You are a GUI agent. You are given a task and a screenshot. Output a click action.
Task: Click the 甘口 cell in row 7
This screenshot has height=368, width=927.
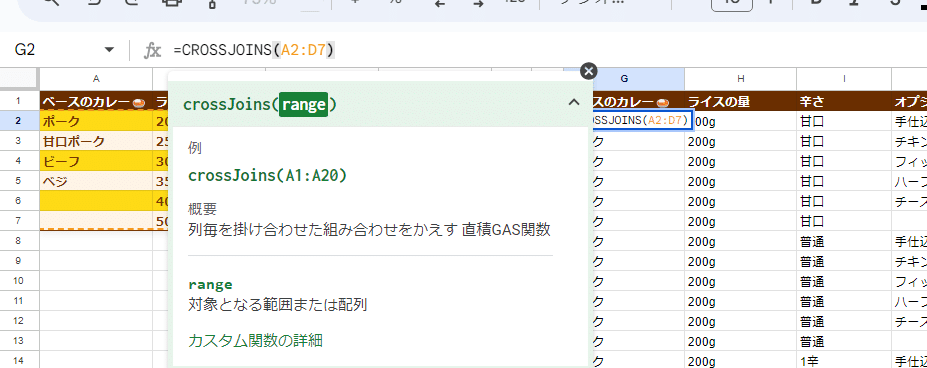click(x=844, y=222)
